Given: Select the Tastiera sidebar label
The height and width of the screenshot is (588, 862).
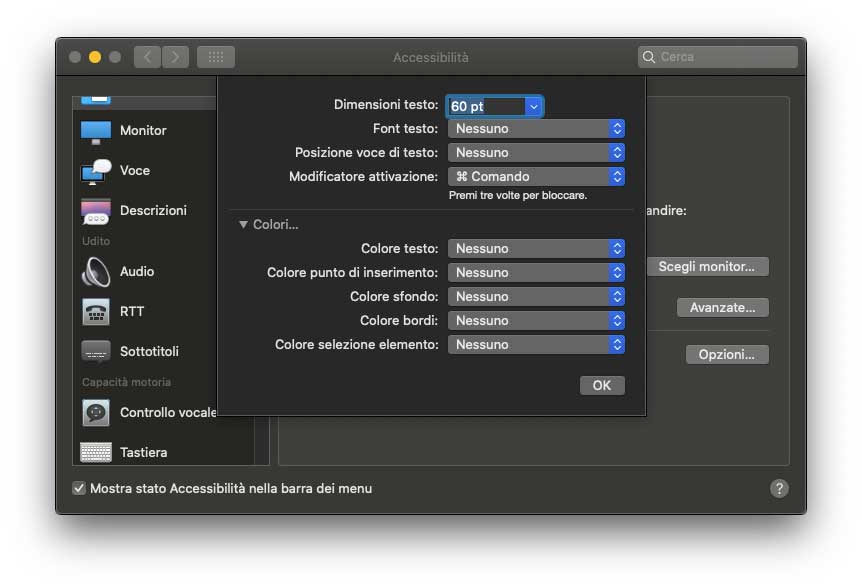Looking at the screenshot, I should [143, 452].
